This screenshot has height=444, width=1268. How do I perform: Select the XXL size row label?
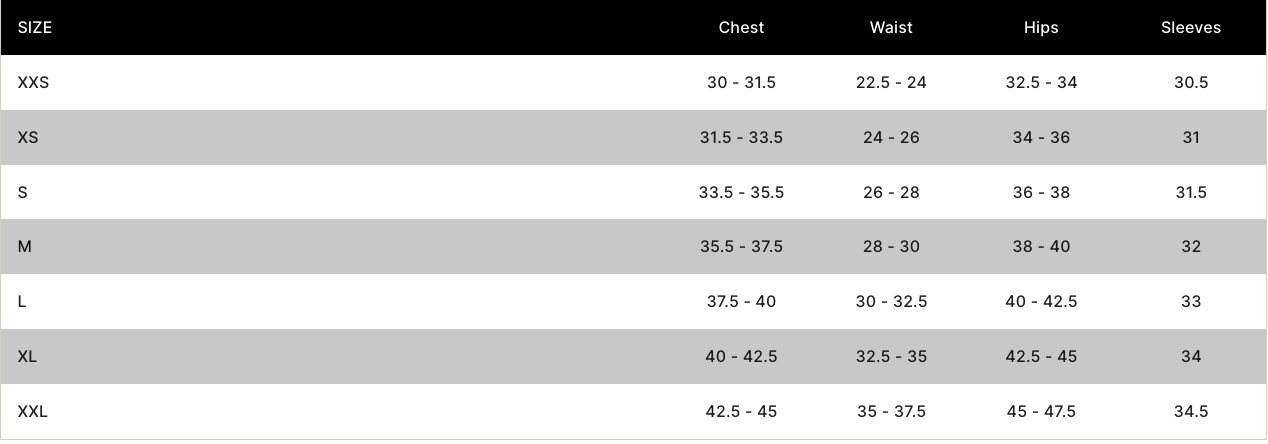coord(32,412)
